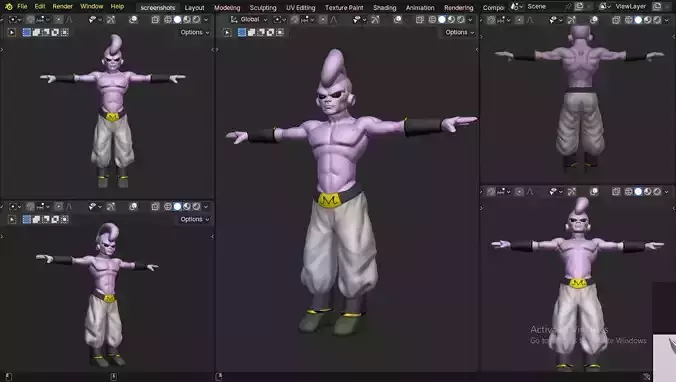Open the Window menu

pyautogui.click(x=91, y=6)
